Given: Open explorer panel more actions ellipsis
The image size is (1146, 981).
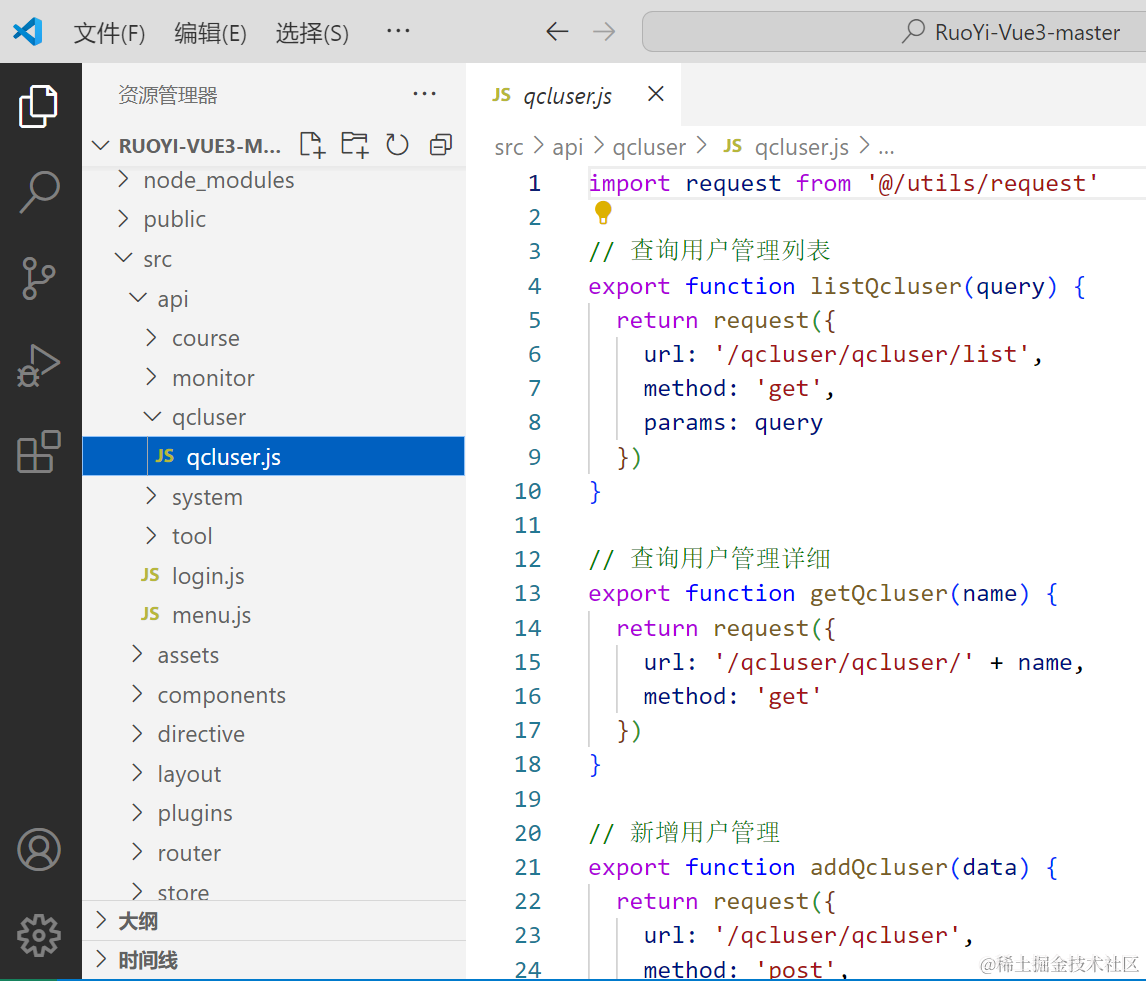Looking at the screenshot, I should pos(424,94).
